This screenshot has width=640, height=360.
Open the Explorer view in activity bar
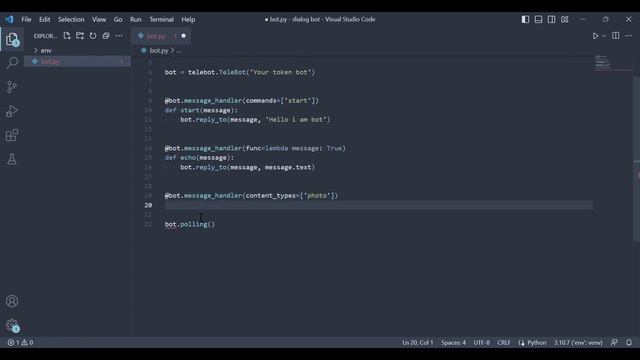(x=12, y=40)
